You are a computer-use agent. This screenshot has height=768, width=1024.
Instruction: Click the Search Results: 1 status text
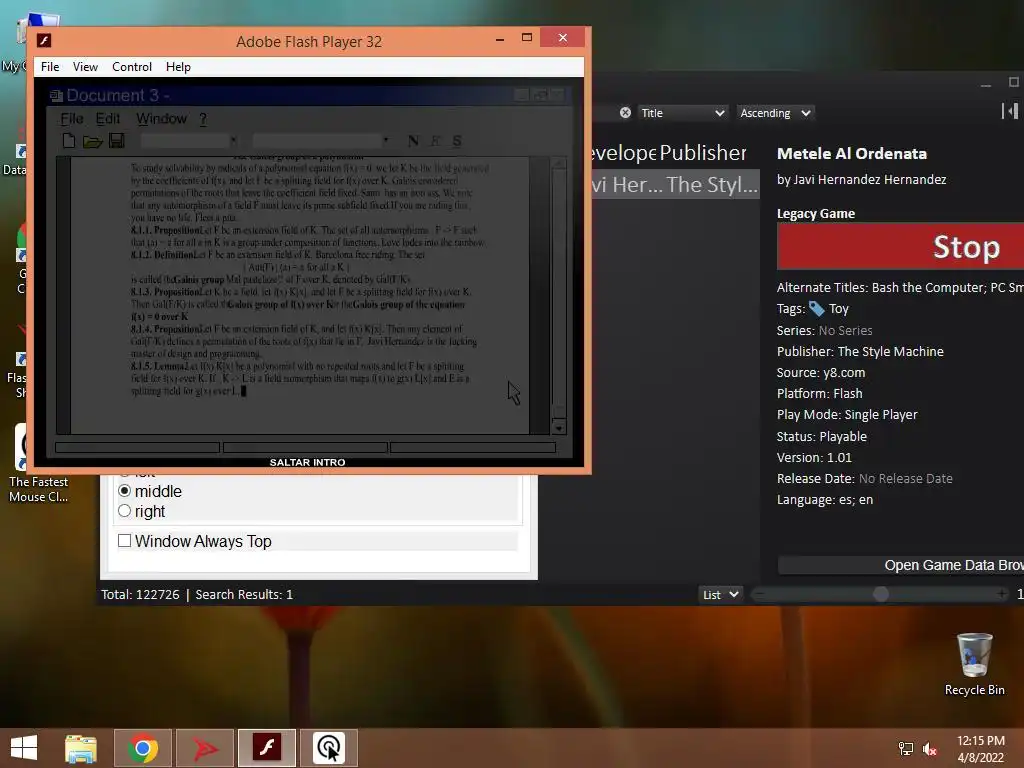[x=244, y=594]
